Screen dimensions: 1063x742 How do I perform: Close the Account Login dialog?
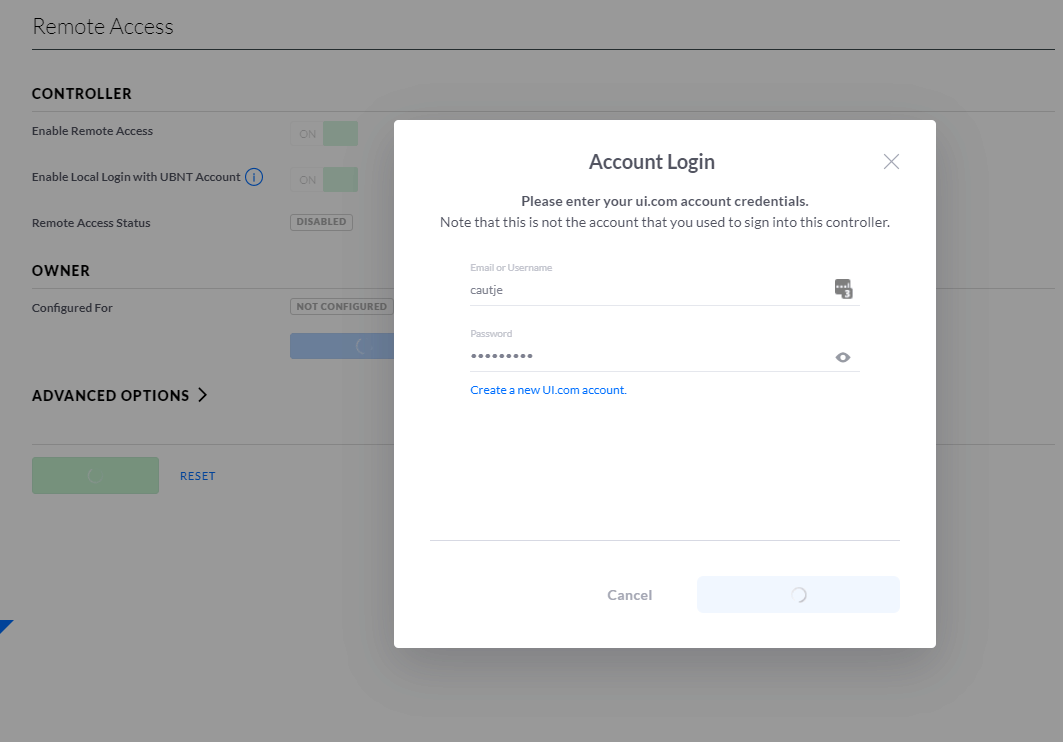pos(891,162)
